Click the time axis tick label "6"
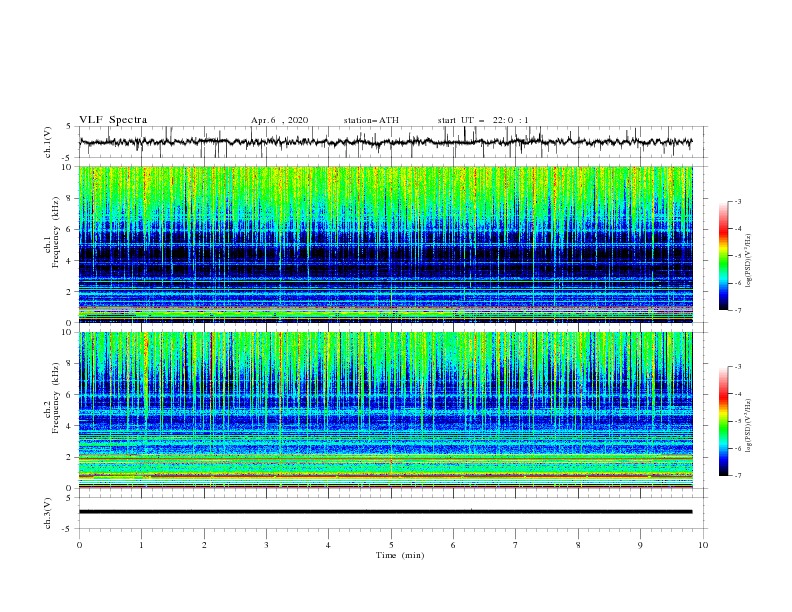 click(x=453, y=545)
